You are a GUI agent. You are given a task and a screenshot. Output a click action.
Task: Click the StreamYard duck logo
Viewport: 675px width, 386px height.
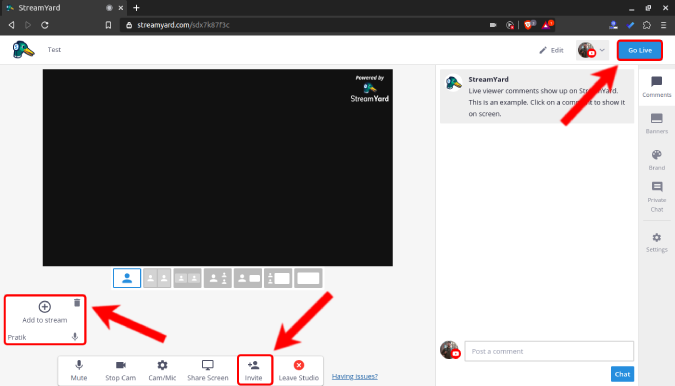(x=23, y=50)
